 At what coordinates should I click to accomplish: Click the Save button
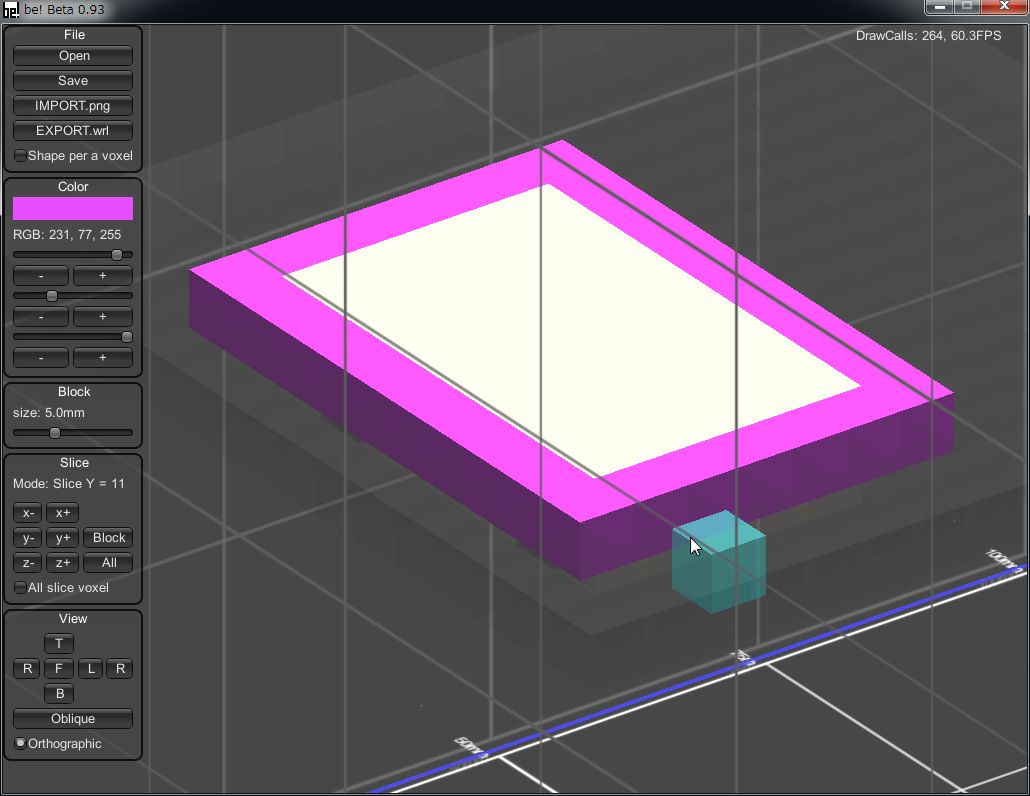(x=73, y=81)
